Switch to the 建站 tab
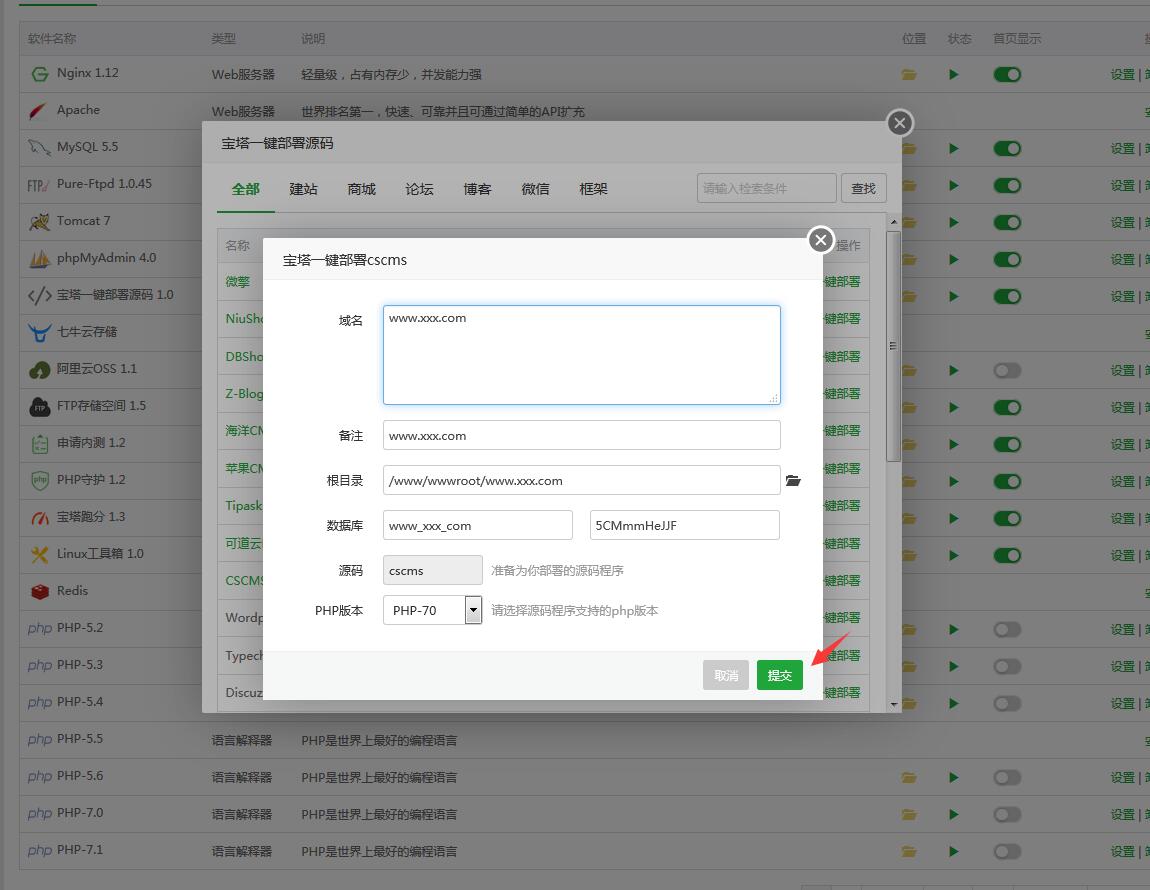Viewport: 1150px width, 890px height. pyautogui.click(x=304, y=189)
